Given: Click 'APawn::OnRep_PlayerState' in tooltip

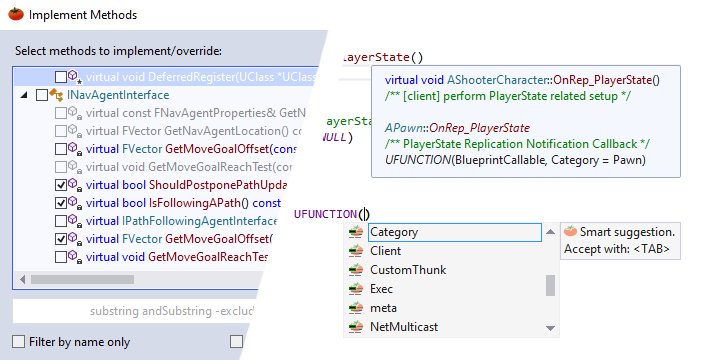Looking at the screenshot, I should tap(457, 128).
